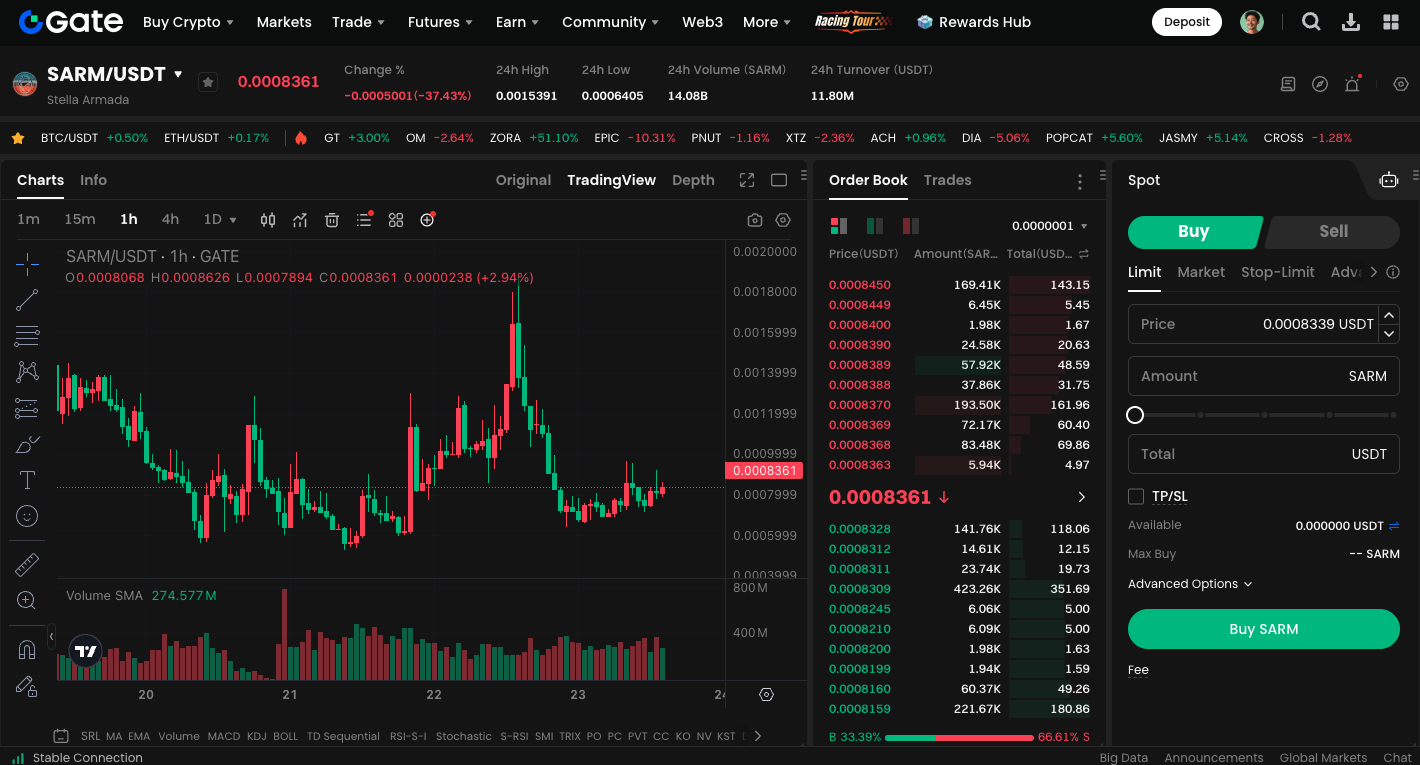Open the emoji icons tool

point(27,516)
